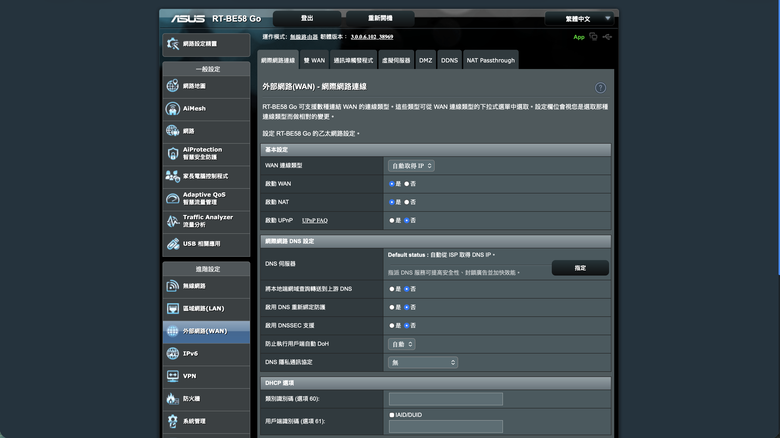This screenshot has width=780, height=438.
Task: Open WAN connection type dropdown
Action: (x=411, y=166)
